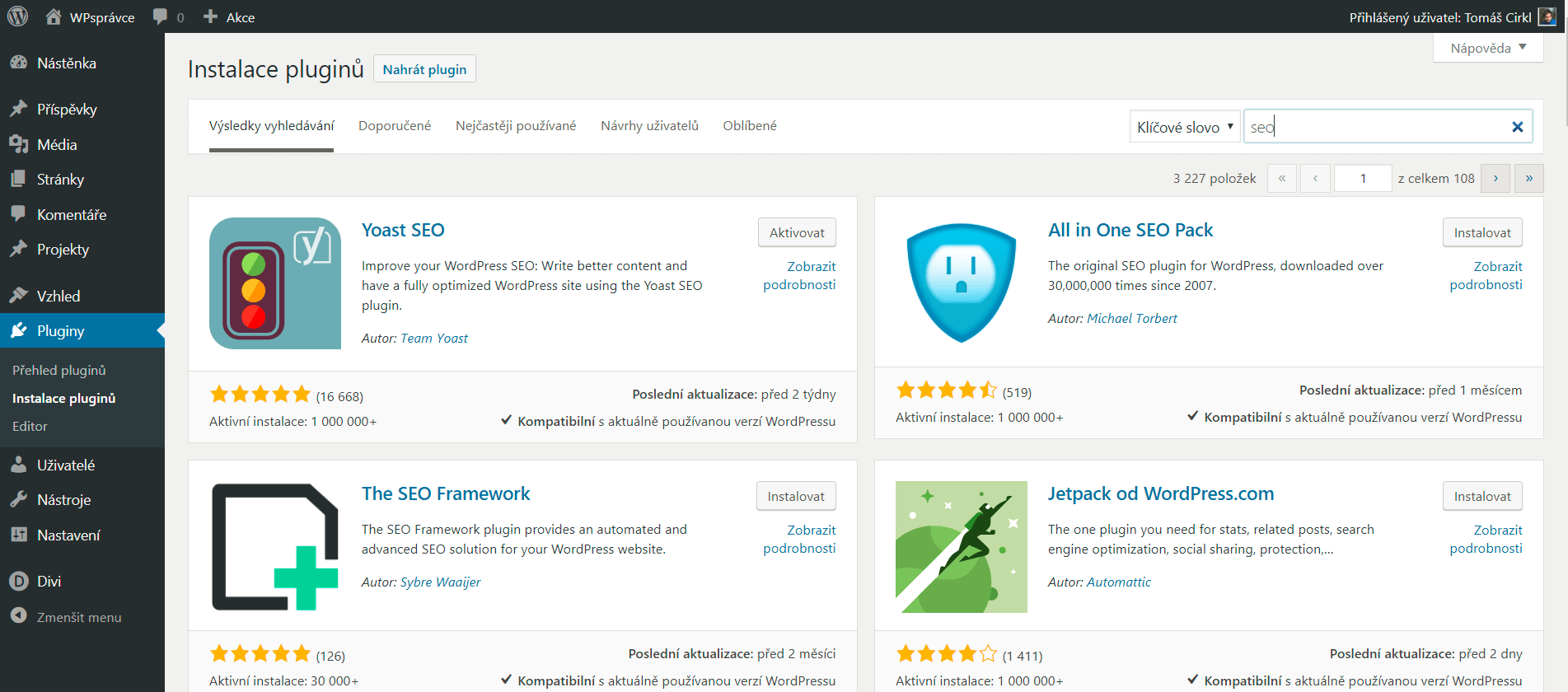1568x692 pixels.
Task: Open The SEO Framework title link
Action: (446, 493)
